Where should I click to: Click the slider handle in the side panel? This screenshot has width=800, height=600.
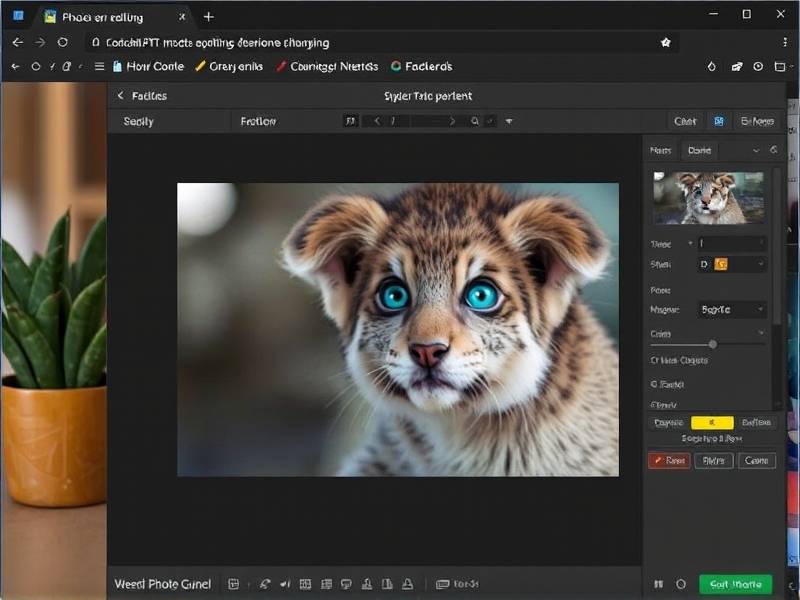tap(712, 344)
